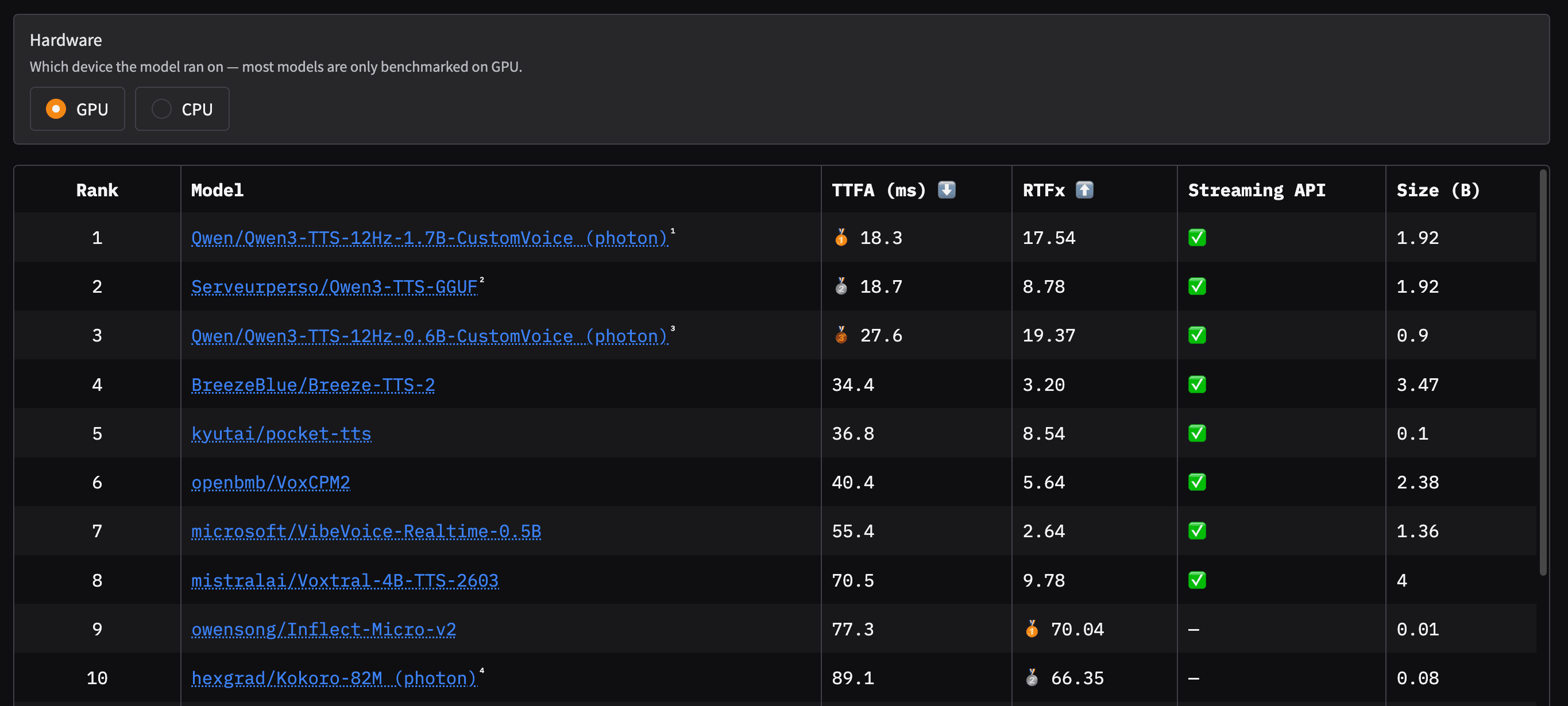This screenshot has height=706, width=1568.
Task: Click the RTFx value 3.20
Action: pos(1044,385)
